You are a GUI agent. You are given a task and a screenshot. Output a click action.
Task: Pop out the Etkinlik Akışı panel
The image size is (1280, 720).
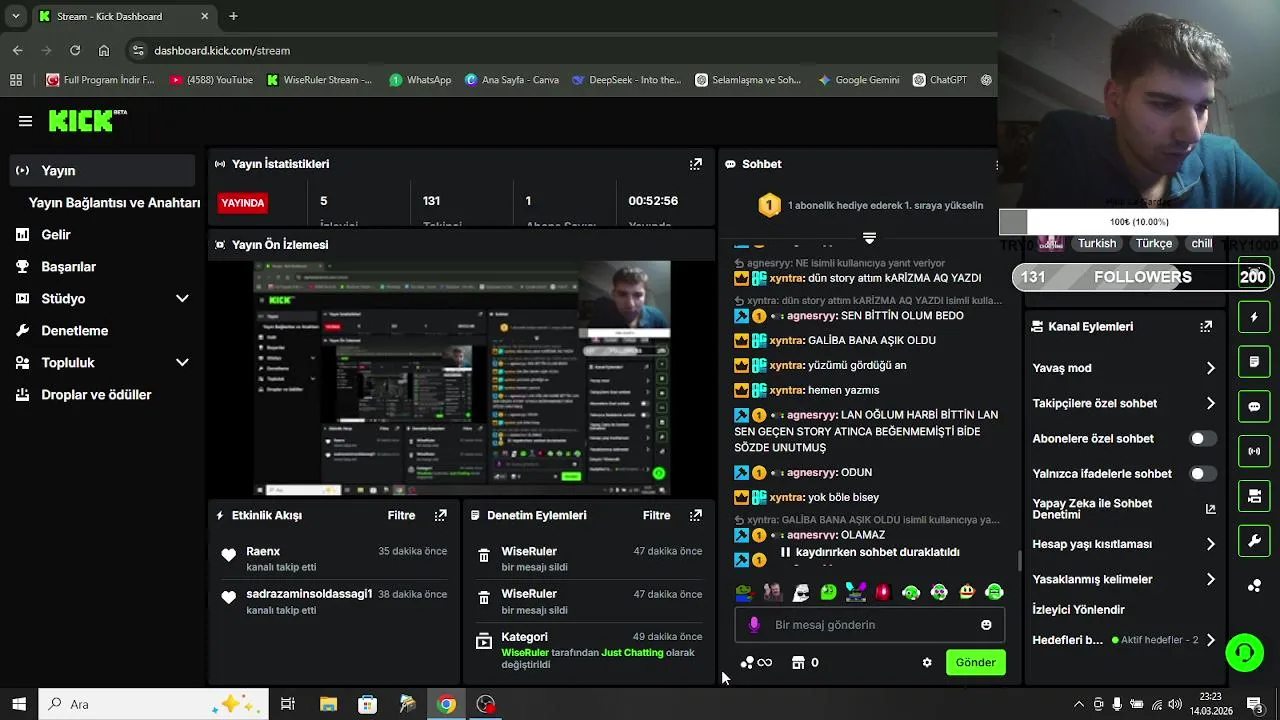point(441,515)
